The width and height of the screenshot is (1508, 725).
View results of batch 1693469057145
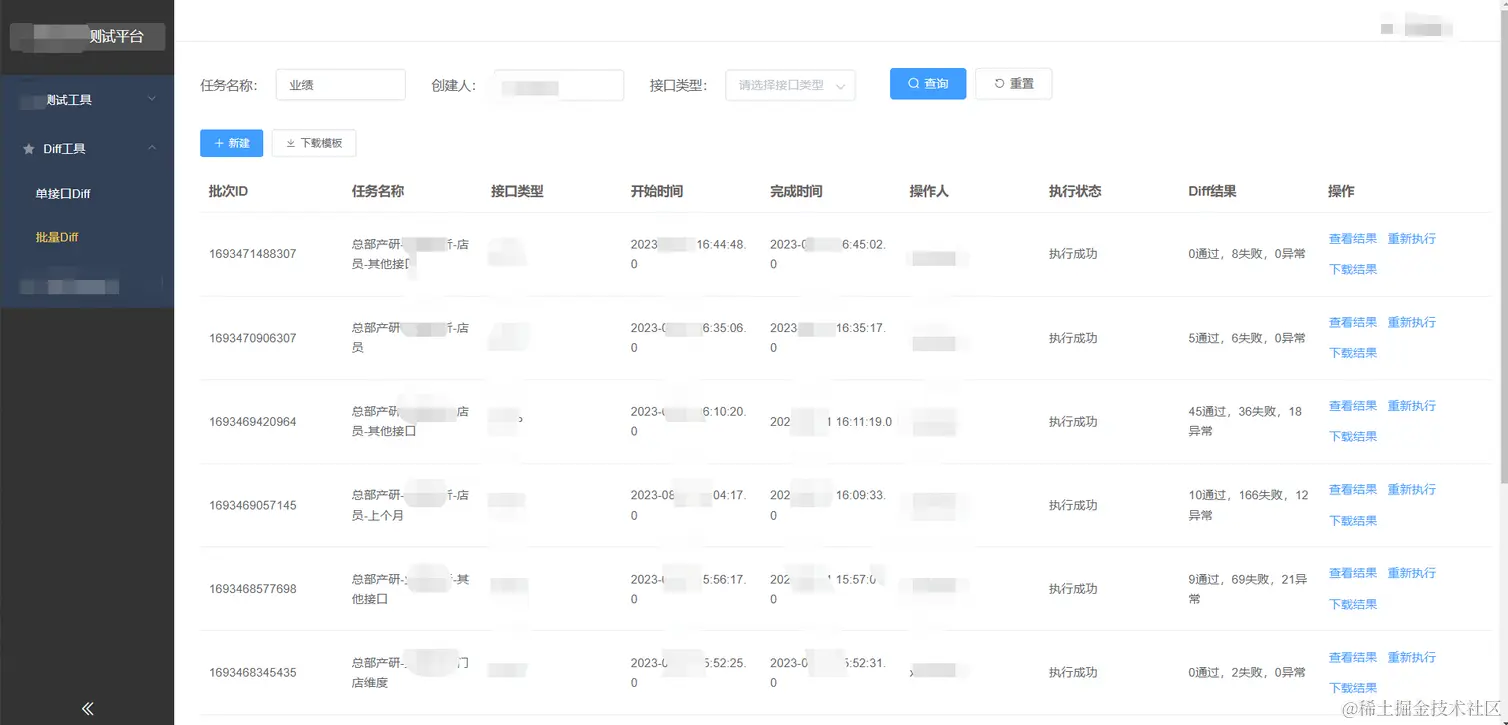[1352, 490]
